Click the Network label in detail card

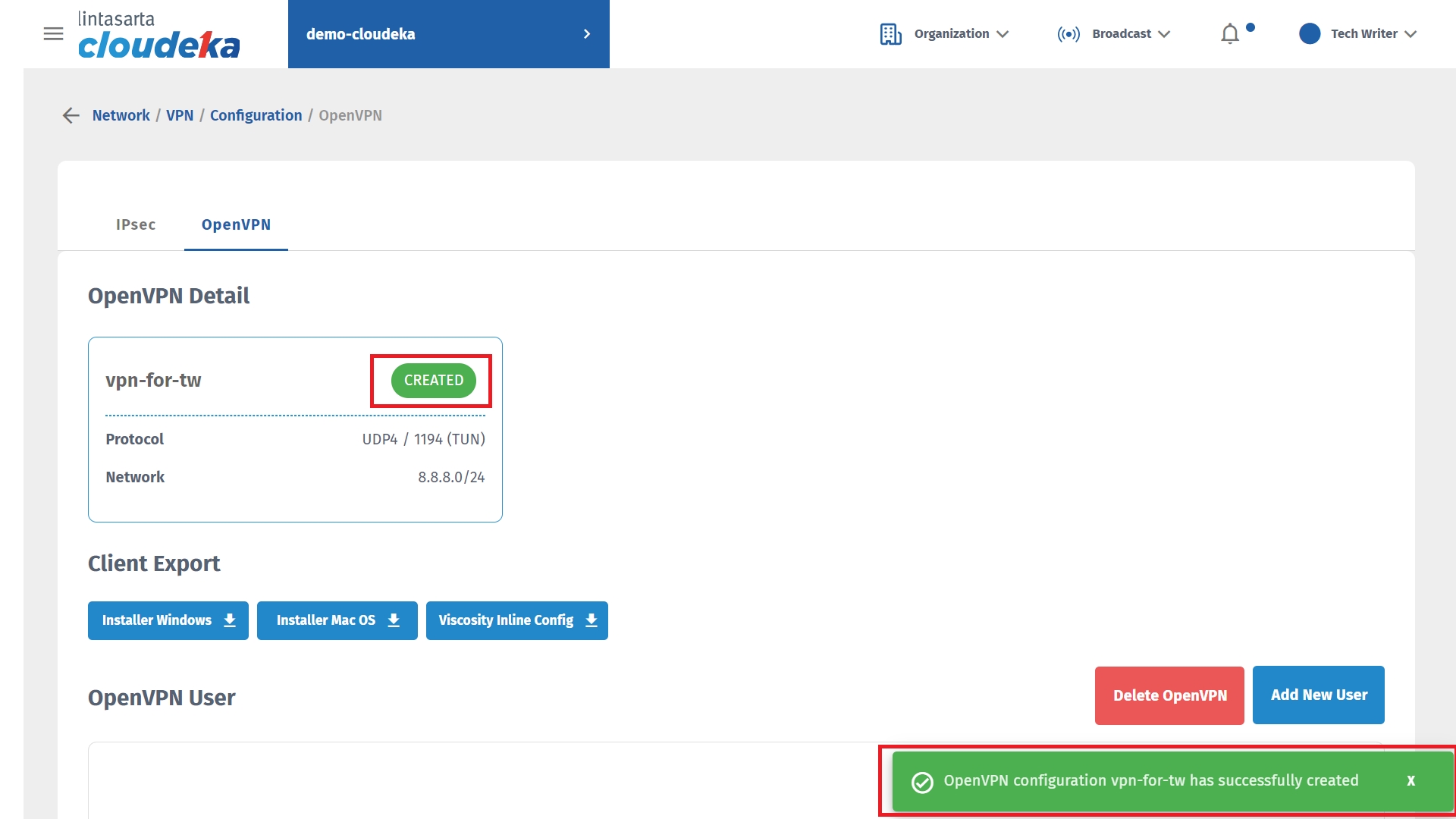coord(135,477)
